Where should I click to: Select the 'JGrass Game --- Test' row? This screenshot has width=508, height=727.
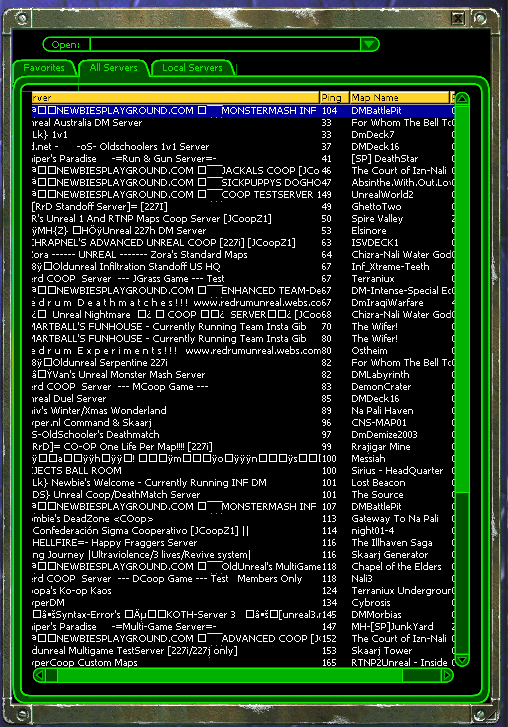tap(243, 279)
